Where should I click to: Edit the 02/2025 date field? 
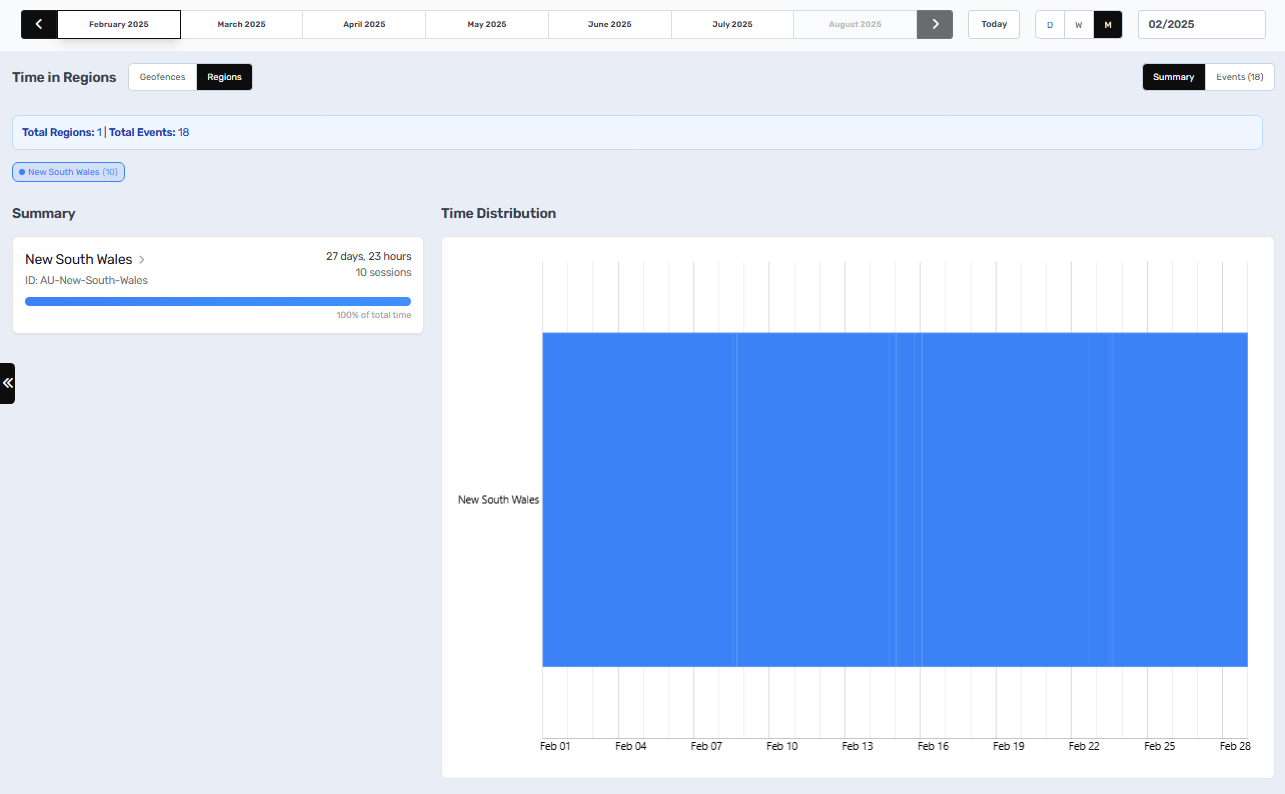(x=1202, y=24)
